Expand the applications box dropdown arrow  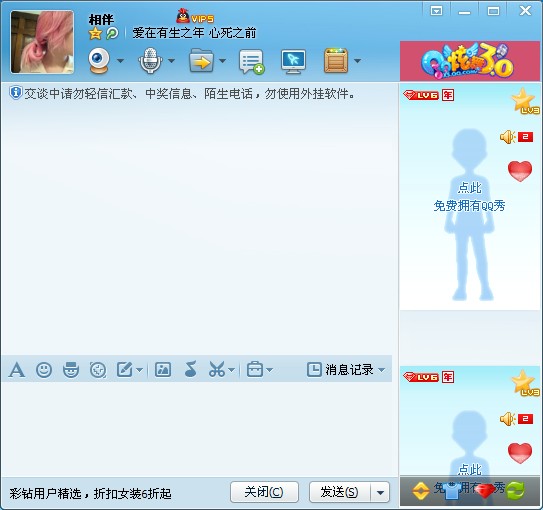pyautogui.click(x=357, y=61)
